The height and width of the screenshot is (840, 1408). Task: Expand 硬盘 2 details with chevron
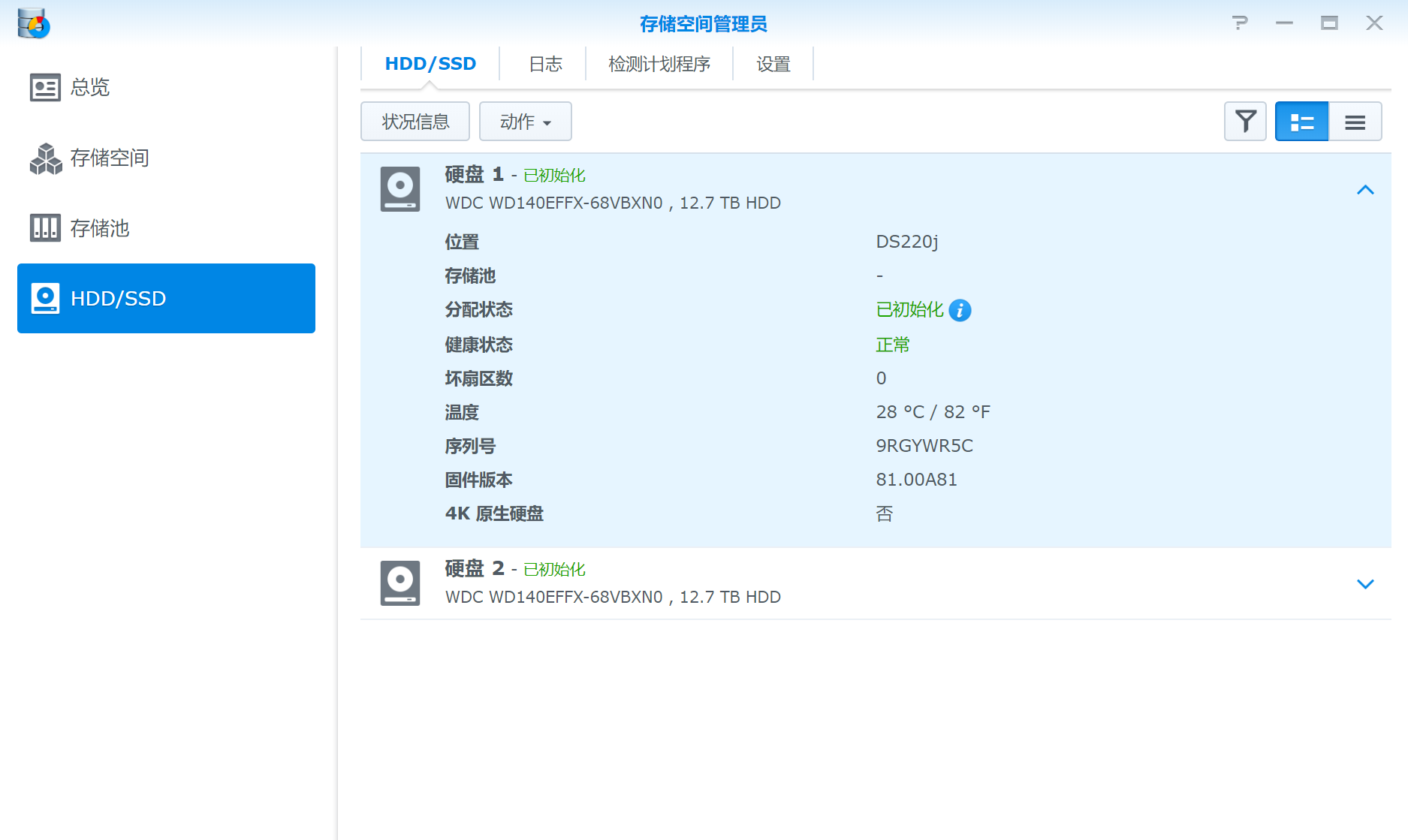1365,584
